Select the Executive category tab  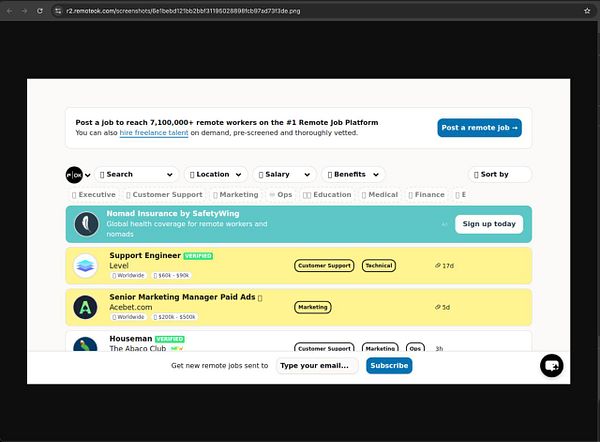pyautogui.click(x=94, y=195)
